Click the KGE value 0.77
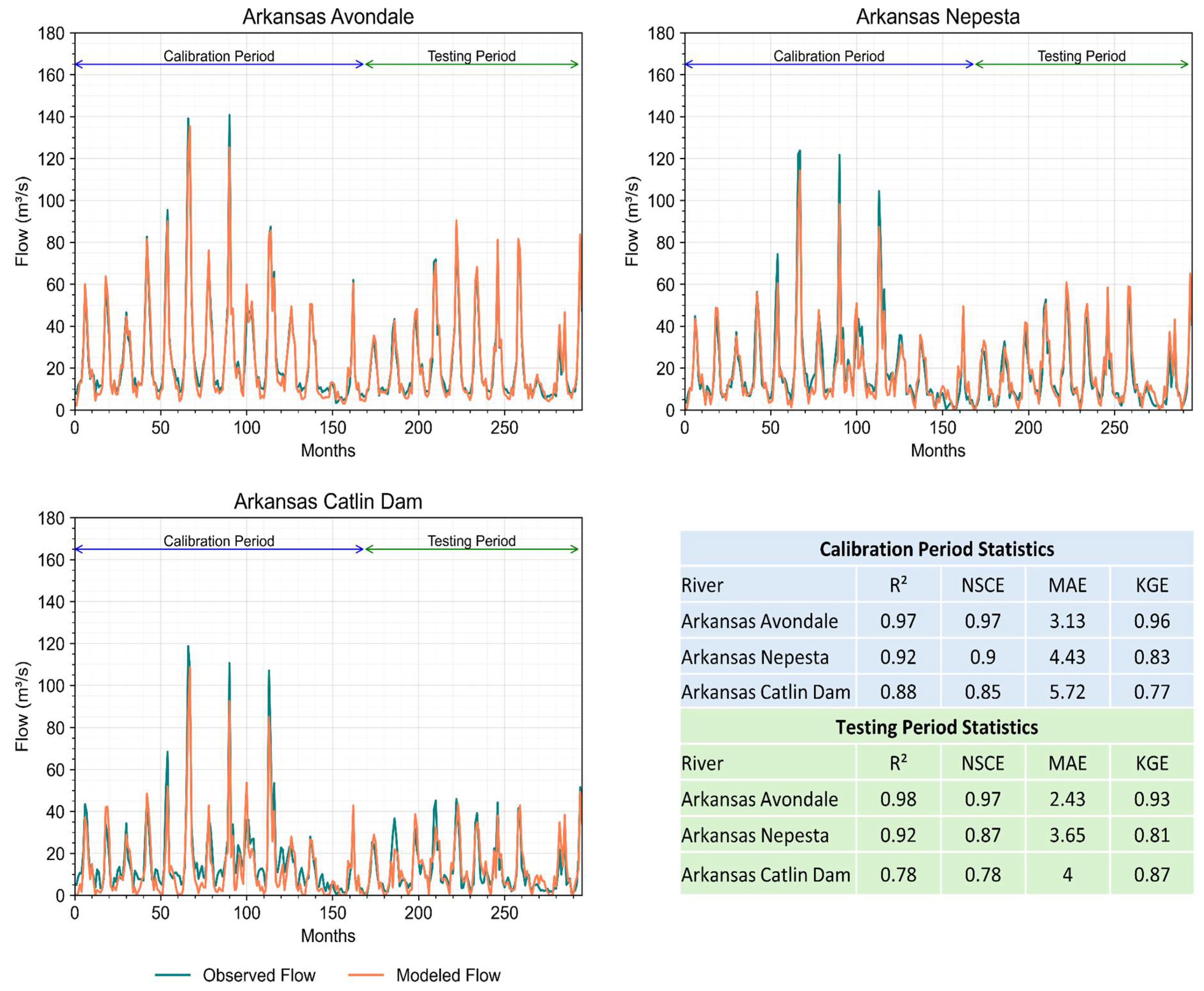Image resolution: width=1204 pixels, height=991 pixels. [x=1151, y=692]
